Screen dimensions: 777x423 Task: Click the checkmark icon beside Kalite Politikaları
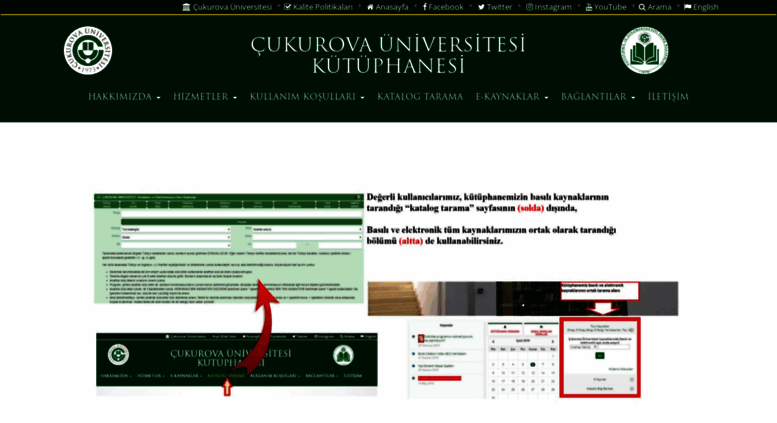(x=287, y=7)
